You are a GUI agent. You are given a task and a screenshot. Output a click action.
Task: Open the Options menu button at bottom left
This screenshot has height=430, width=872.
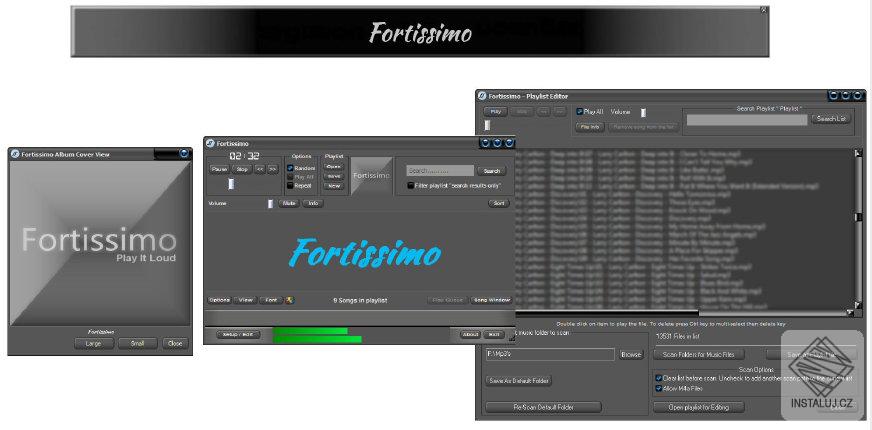click(219, 300)
